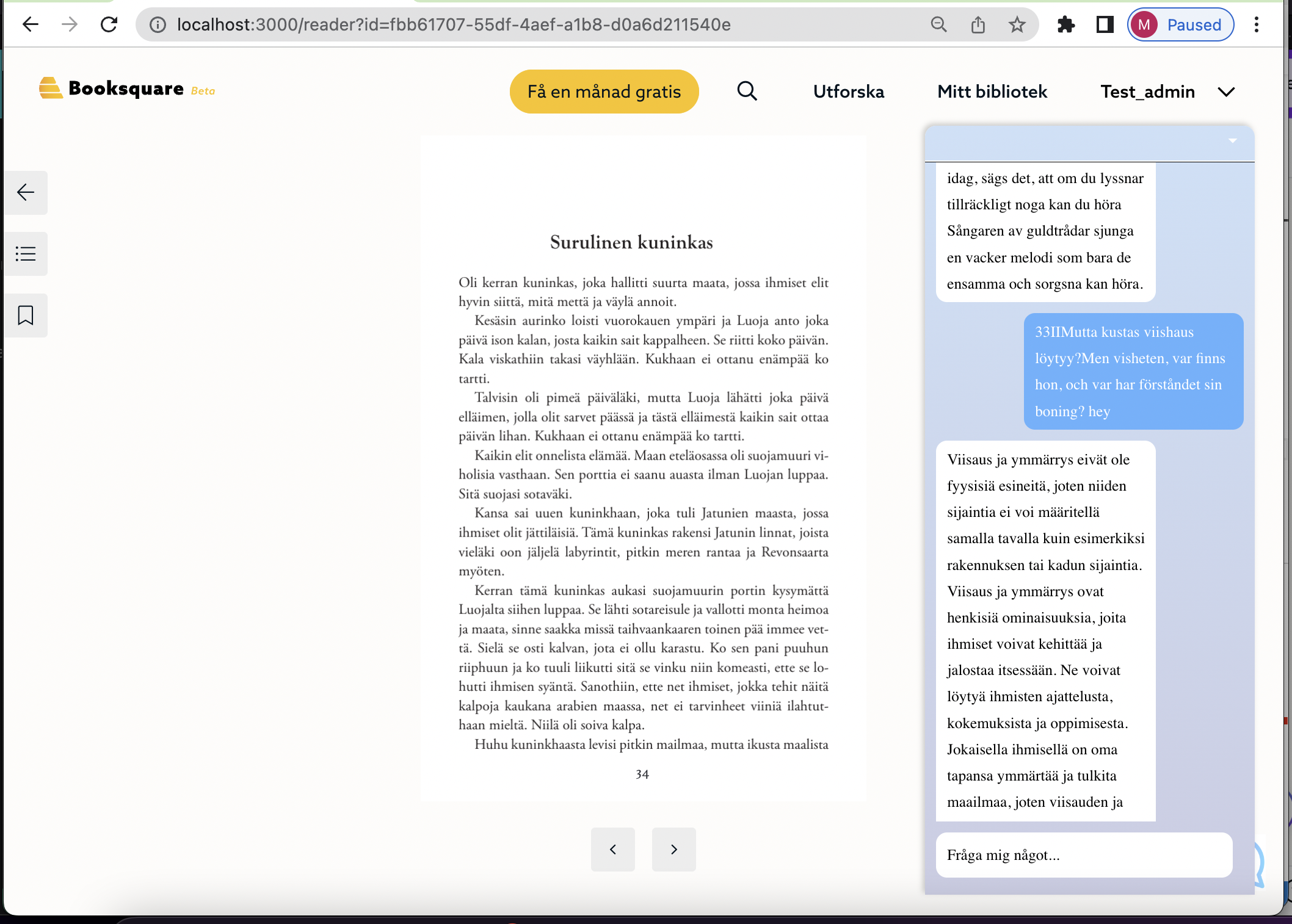Click the Paused profile button
The height and width of the screenshot is (924, 1292).
pos(1180,25)
